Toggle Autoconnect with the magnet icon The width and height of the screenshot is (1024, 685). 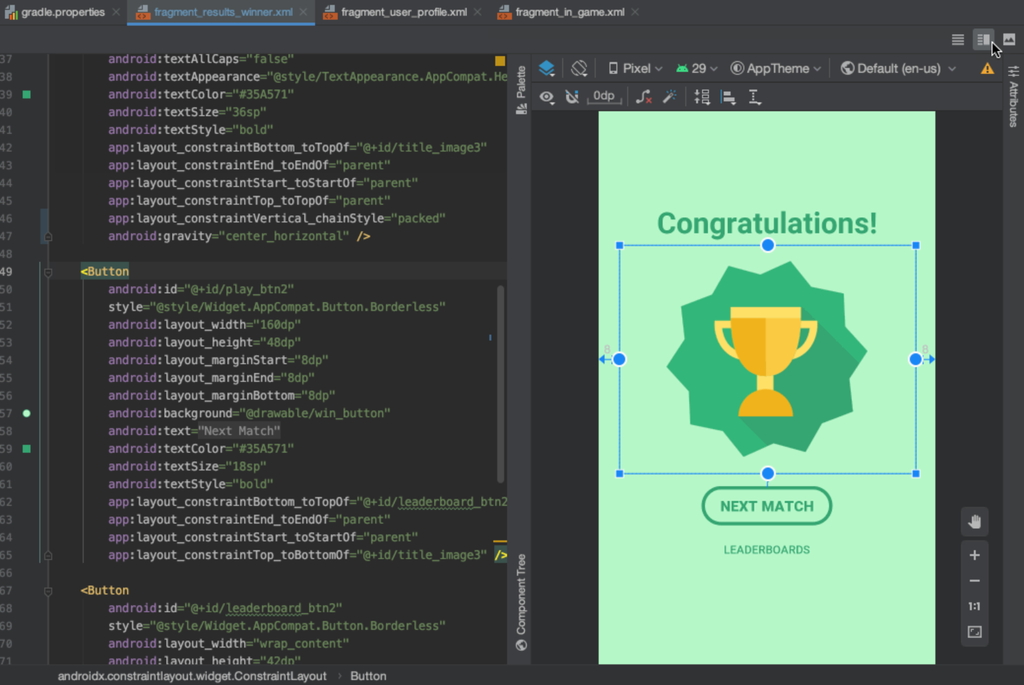tap(574, 97)
